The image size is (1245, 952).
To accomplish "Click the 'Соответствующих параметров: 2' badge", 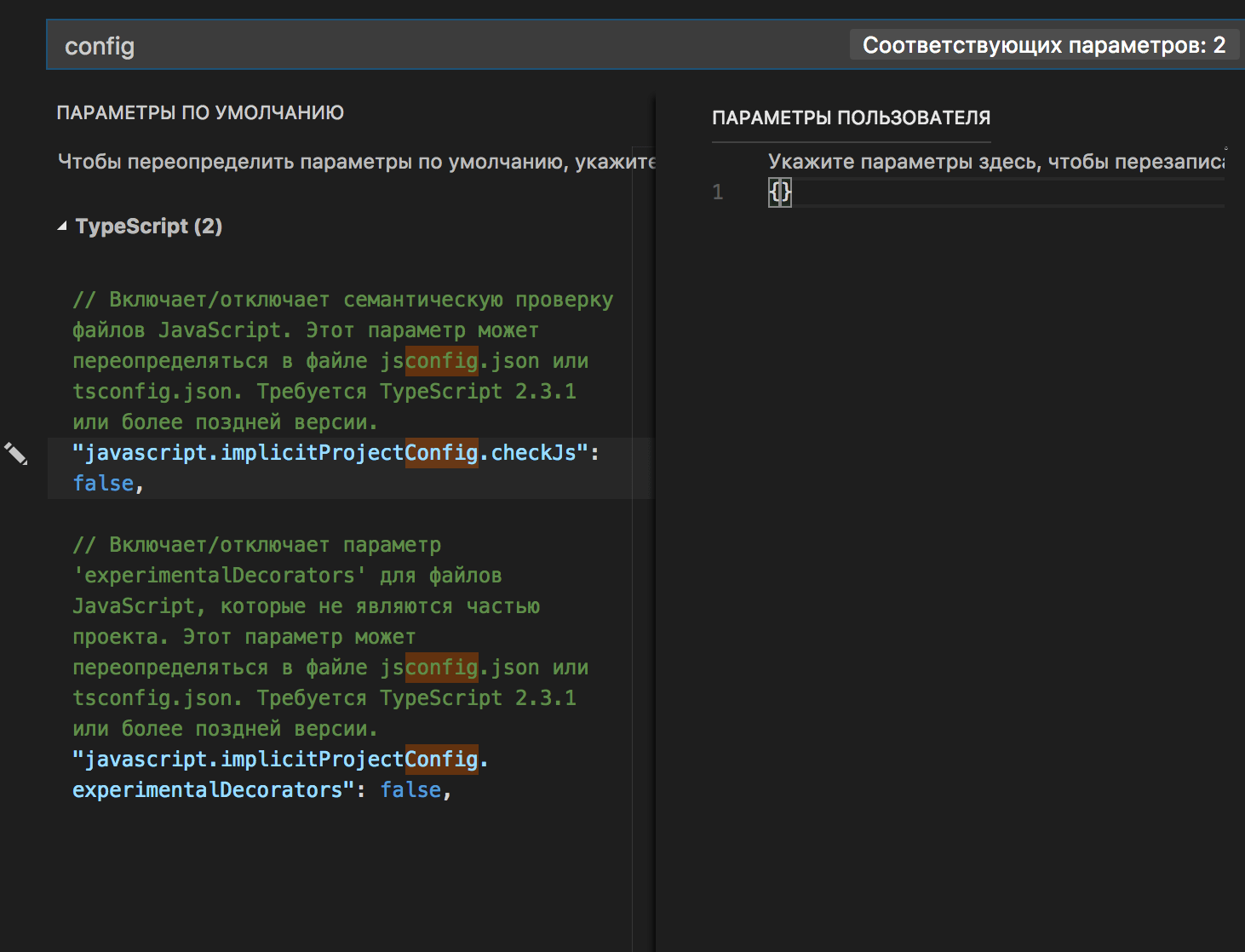I will click(x=1044, y=45).
